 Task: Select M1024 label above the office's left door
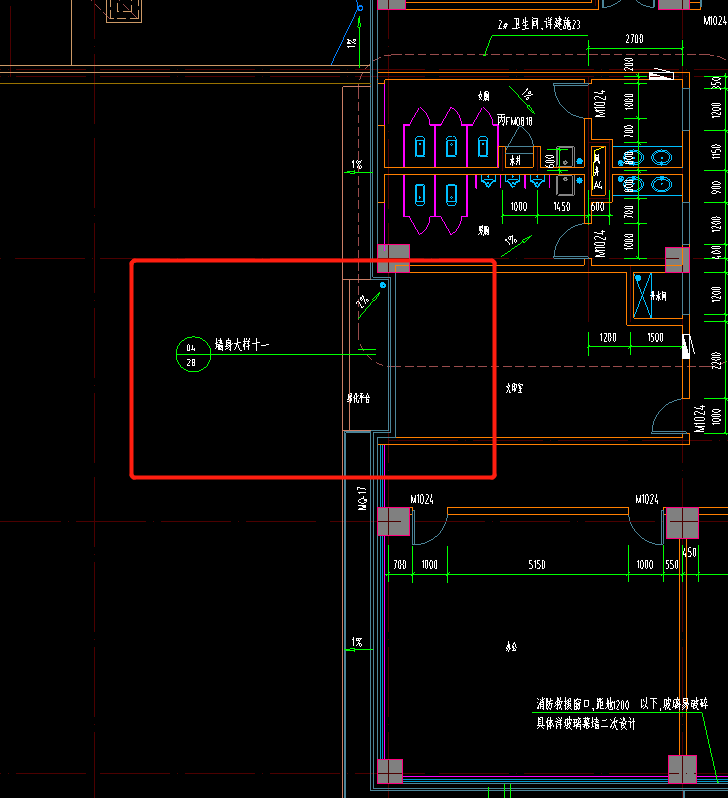(422, 499)
